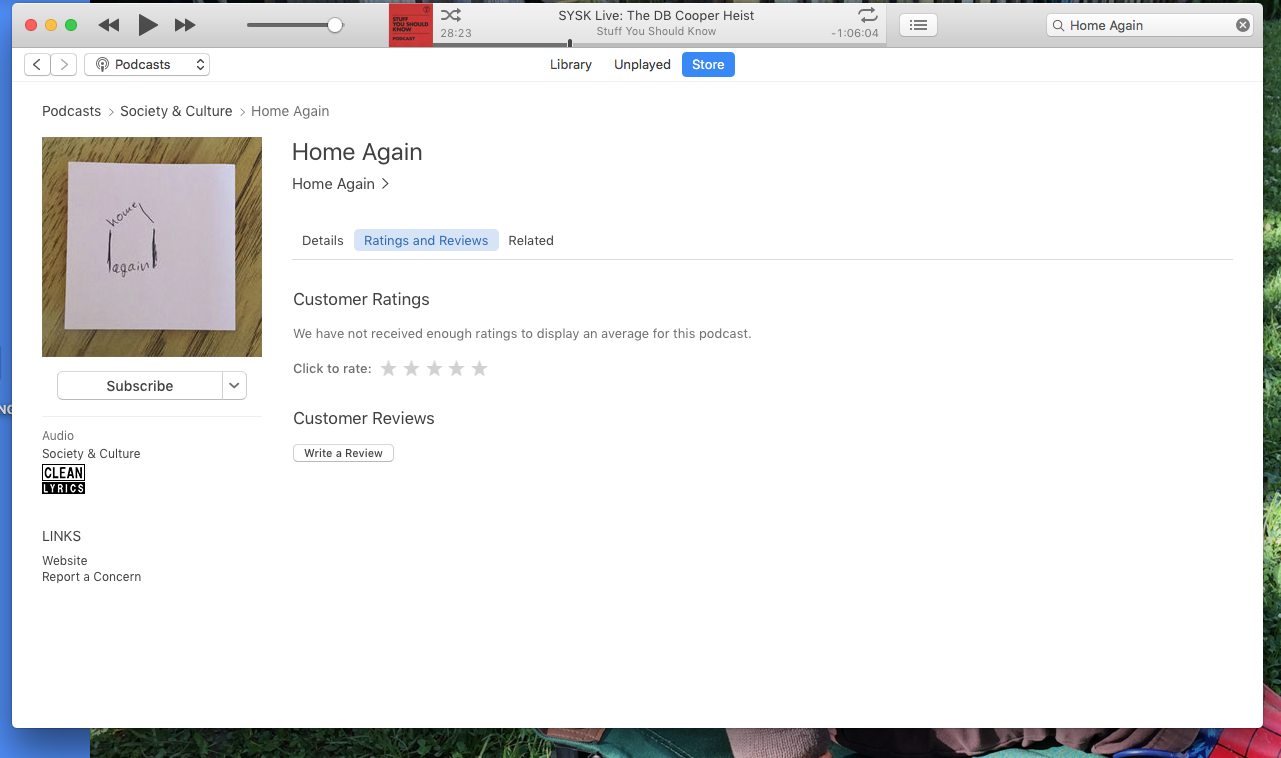Open the Related tab
The image size is (1281, 758).
click(531, 241)
